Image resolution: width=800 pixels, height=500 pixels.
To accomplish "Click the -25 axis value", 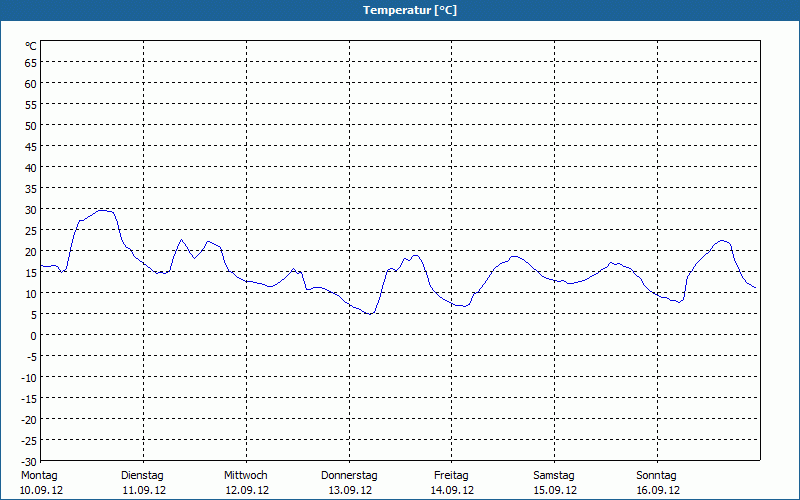I will pyautogui.click(x=29, y=441).
